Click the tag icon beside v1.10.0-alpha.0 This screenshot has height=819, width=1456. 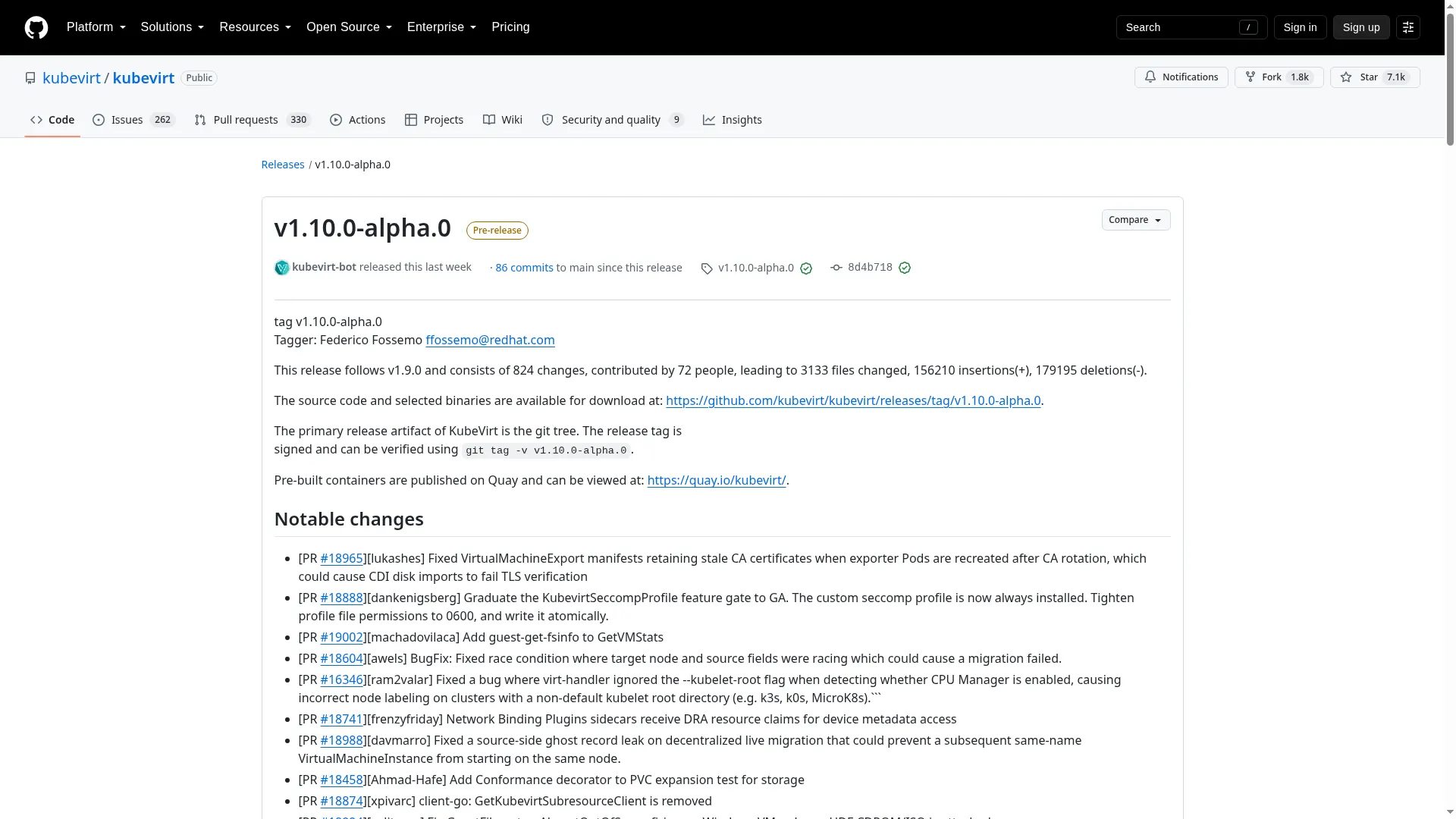(707, 268)
